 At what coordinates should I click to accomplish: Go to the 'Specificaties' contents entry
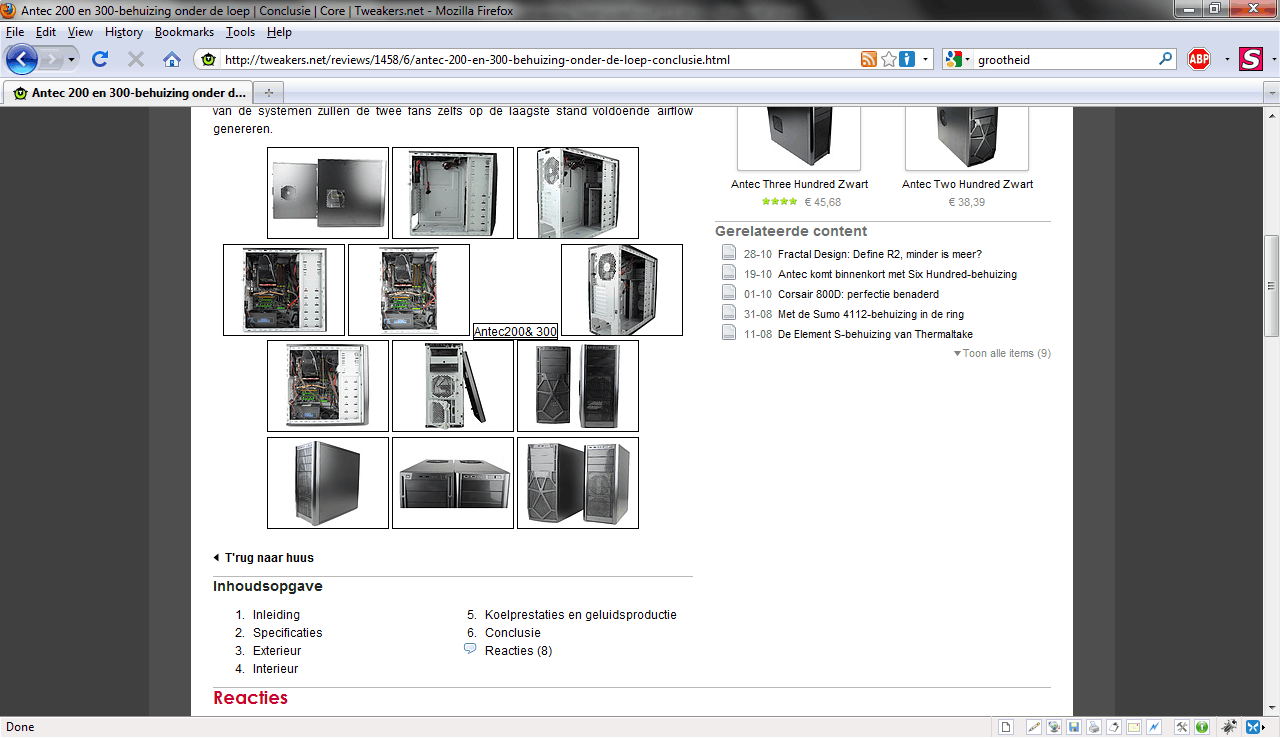click(288, 633)
